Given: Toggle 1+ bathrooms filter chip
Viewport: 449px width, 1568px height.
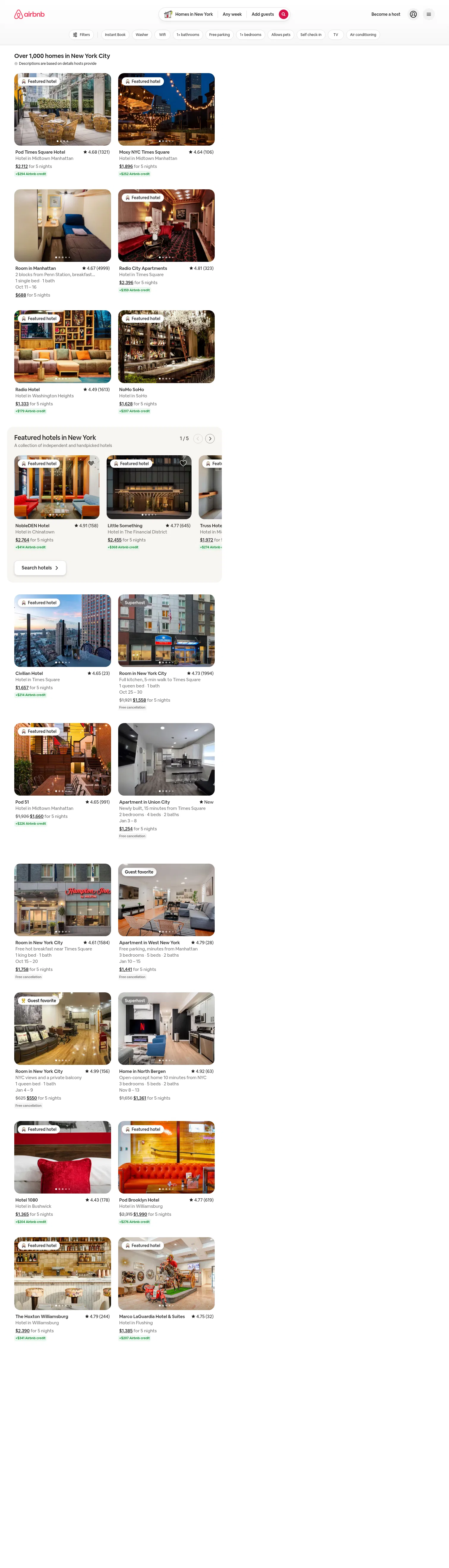Looking at the screenshot, I should [x=188, y=35].
